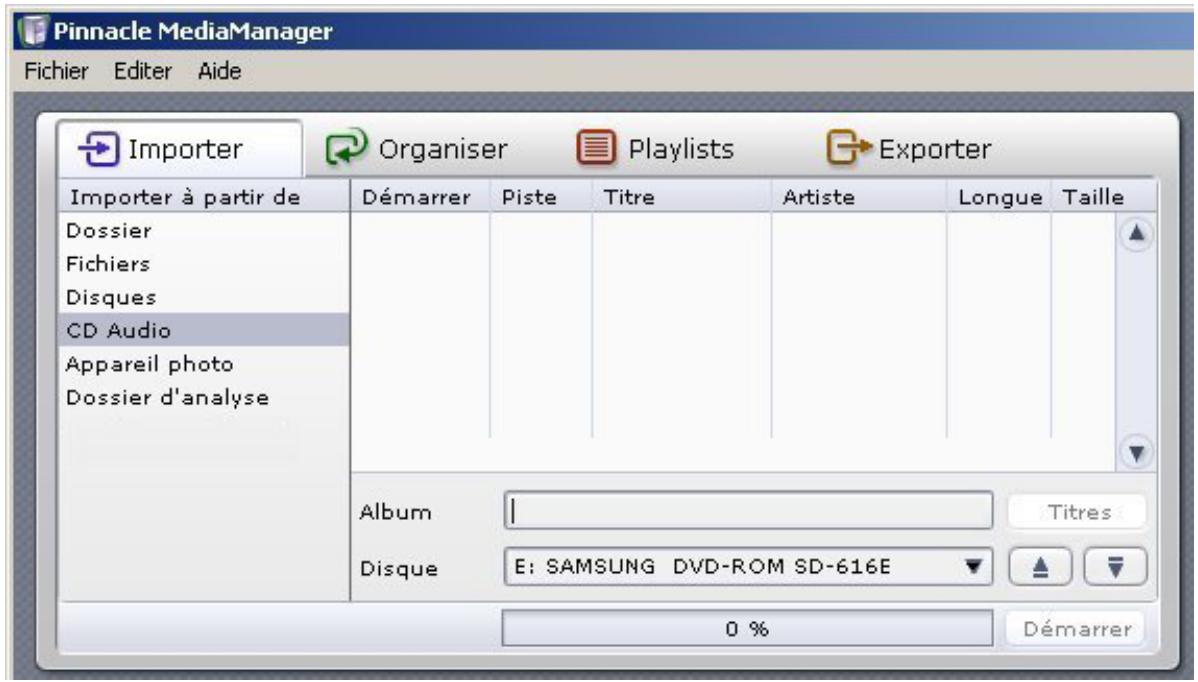Click the Artiste column header
This screenshot has width=1198, height=682.
(859, 197)
